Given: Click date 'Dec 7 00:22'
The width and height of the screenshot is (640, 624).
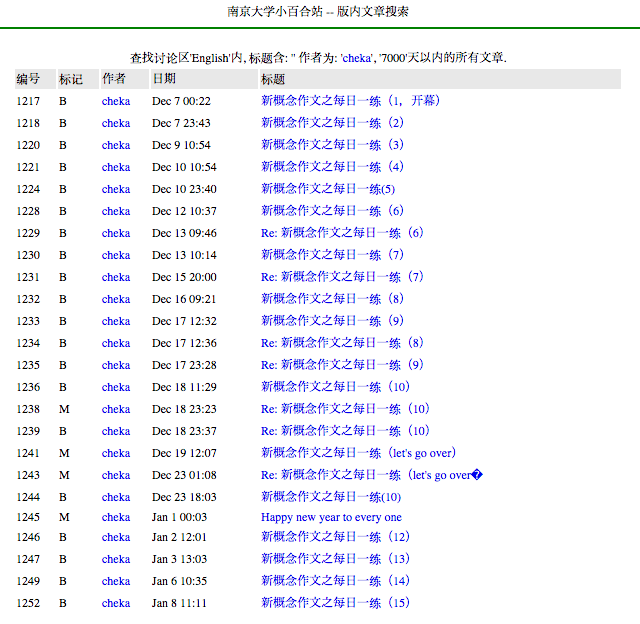Looking at the screenshot, I should [181, 101].
